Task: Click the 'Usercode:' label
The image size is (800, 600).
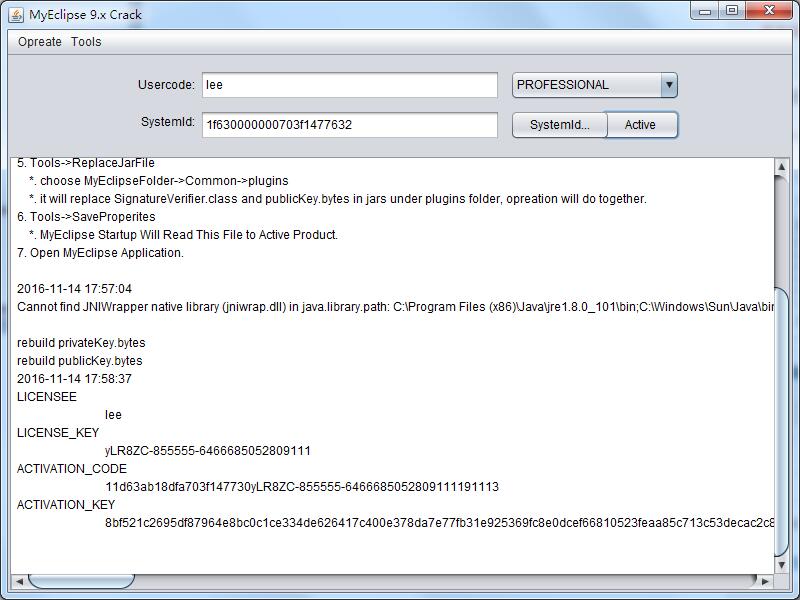Action: tap(166, 85)
